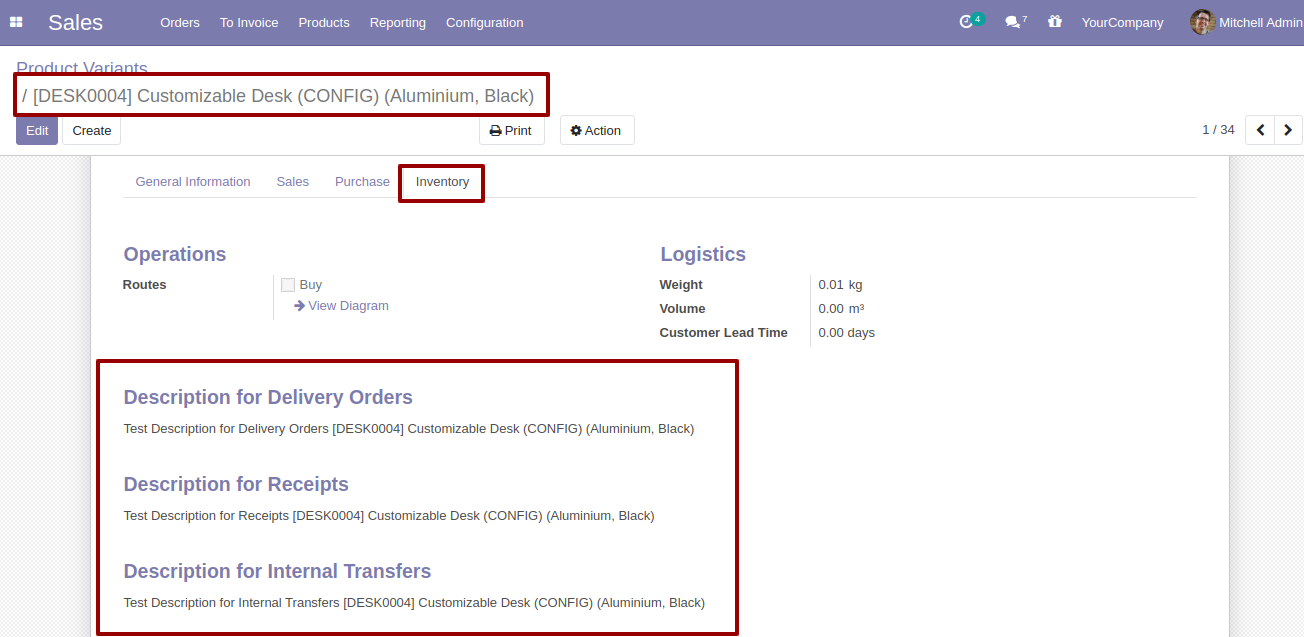Open the activities clock icon
The image size is (1304, 637).
(966, 22)
